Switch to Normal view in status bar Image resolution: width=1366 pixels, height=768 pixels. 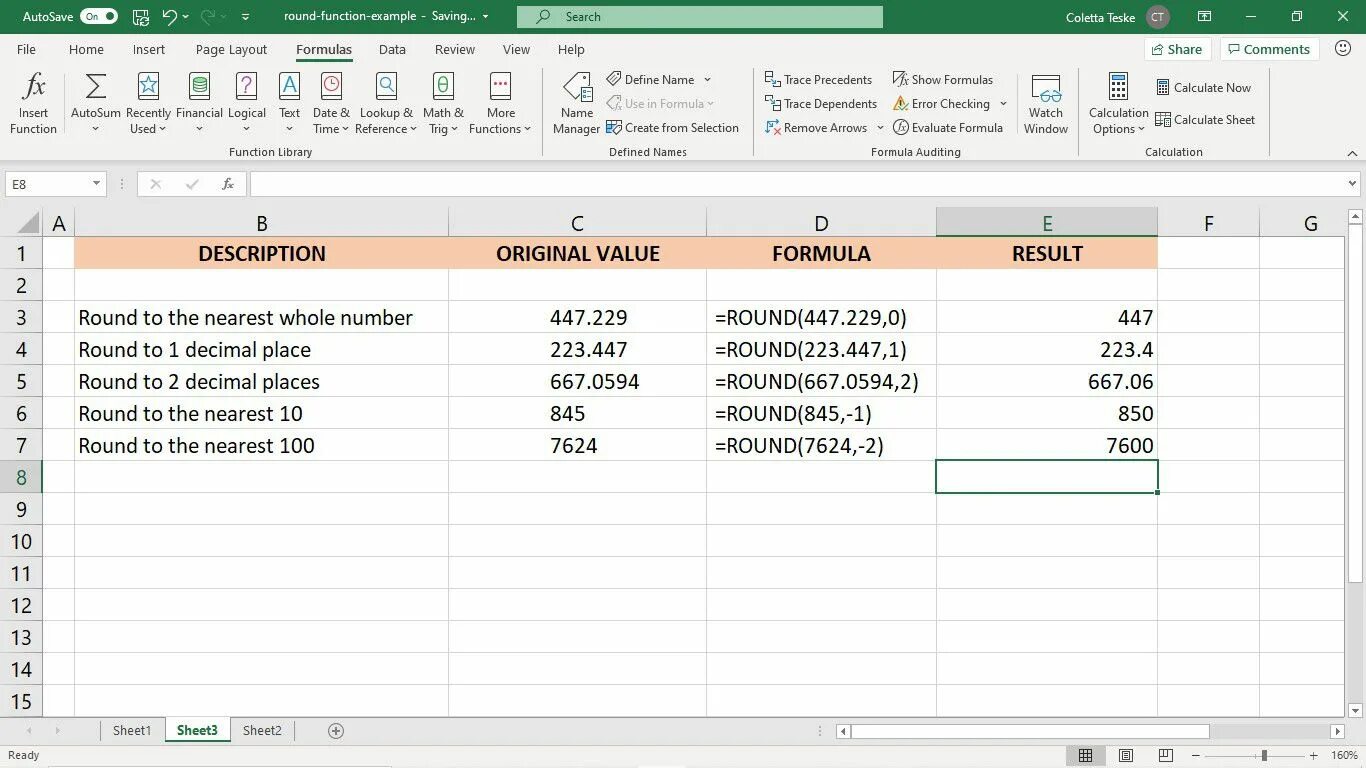point(1086,756)
